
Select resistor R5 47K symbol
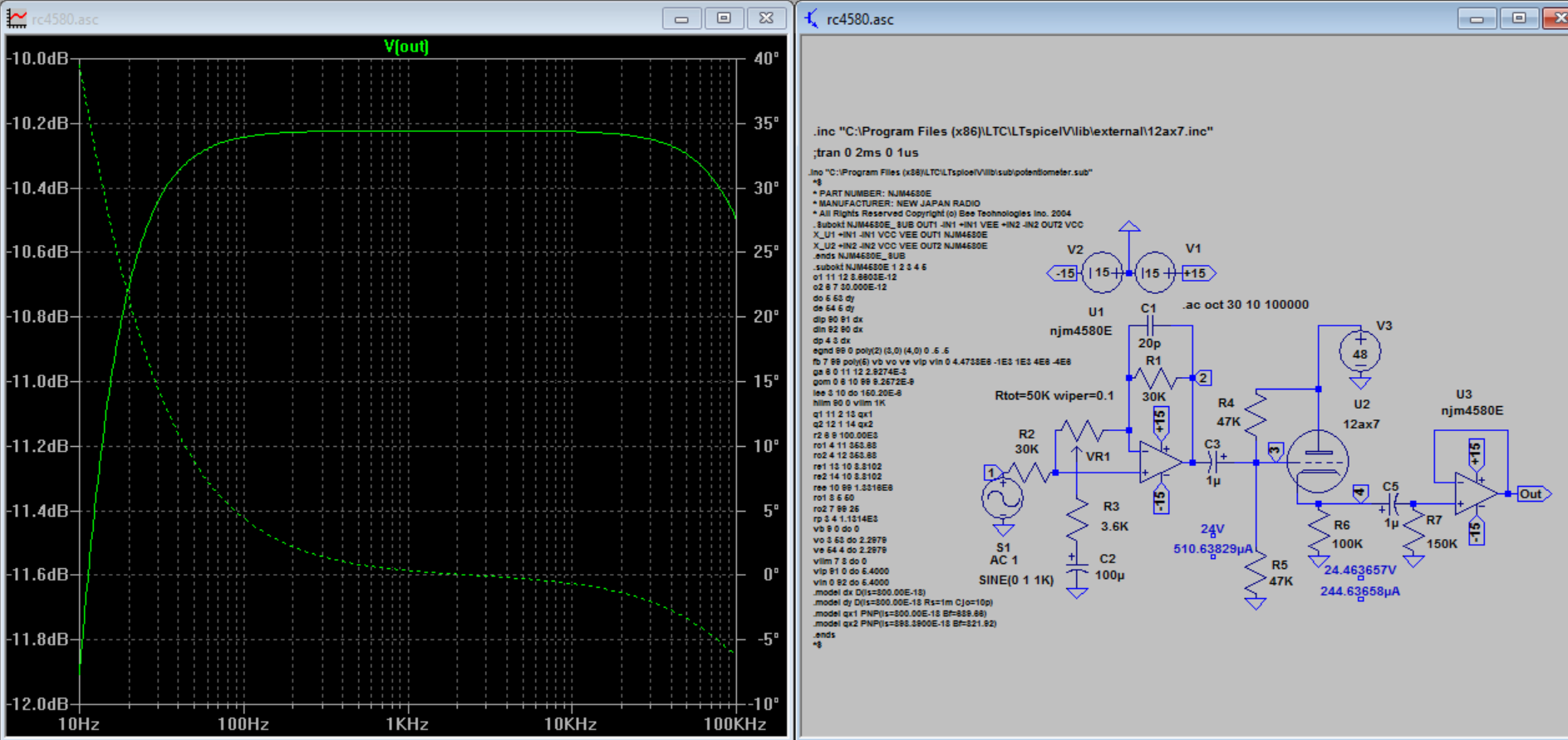coord(1256,574)
